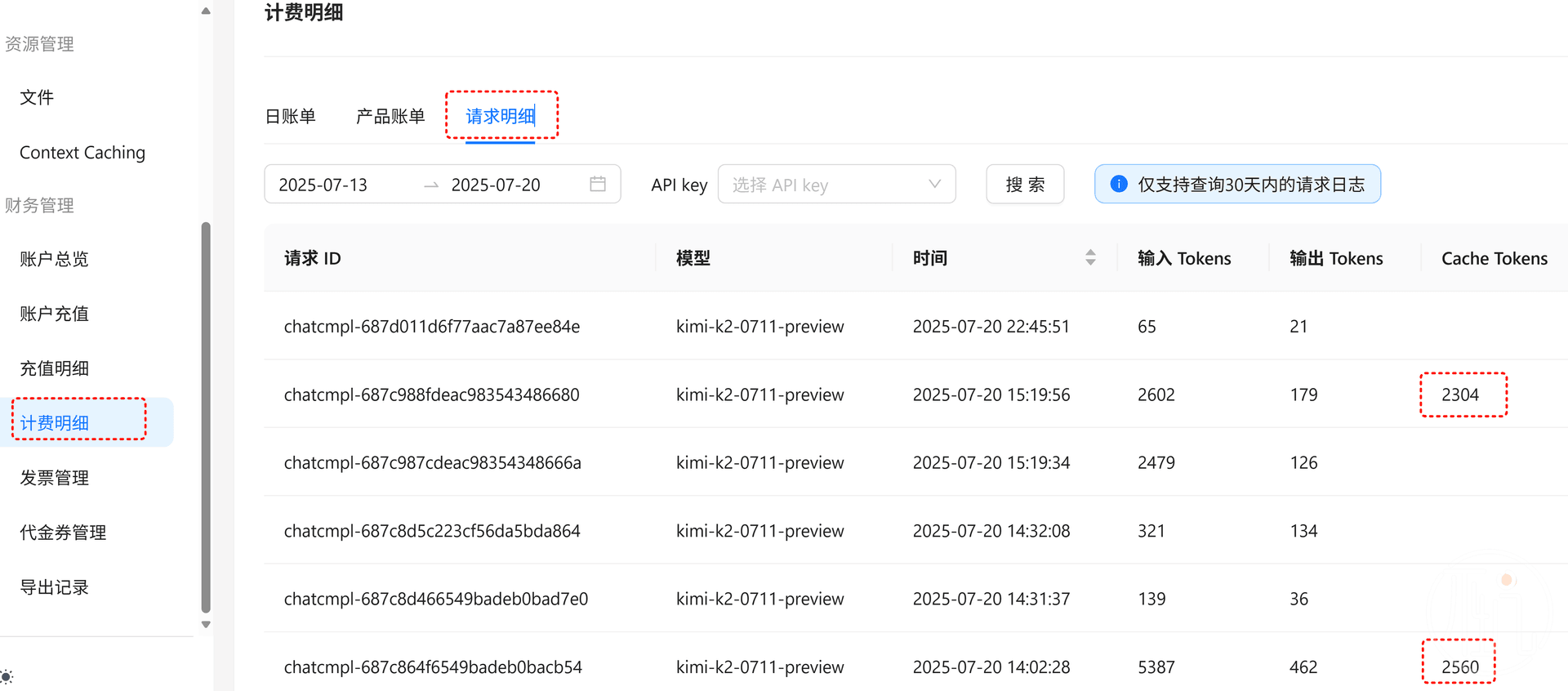Click the 搜索 button
The image size is (1568, 691).
pos(1025,184)
